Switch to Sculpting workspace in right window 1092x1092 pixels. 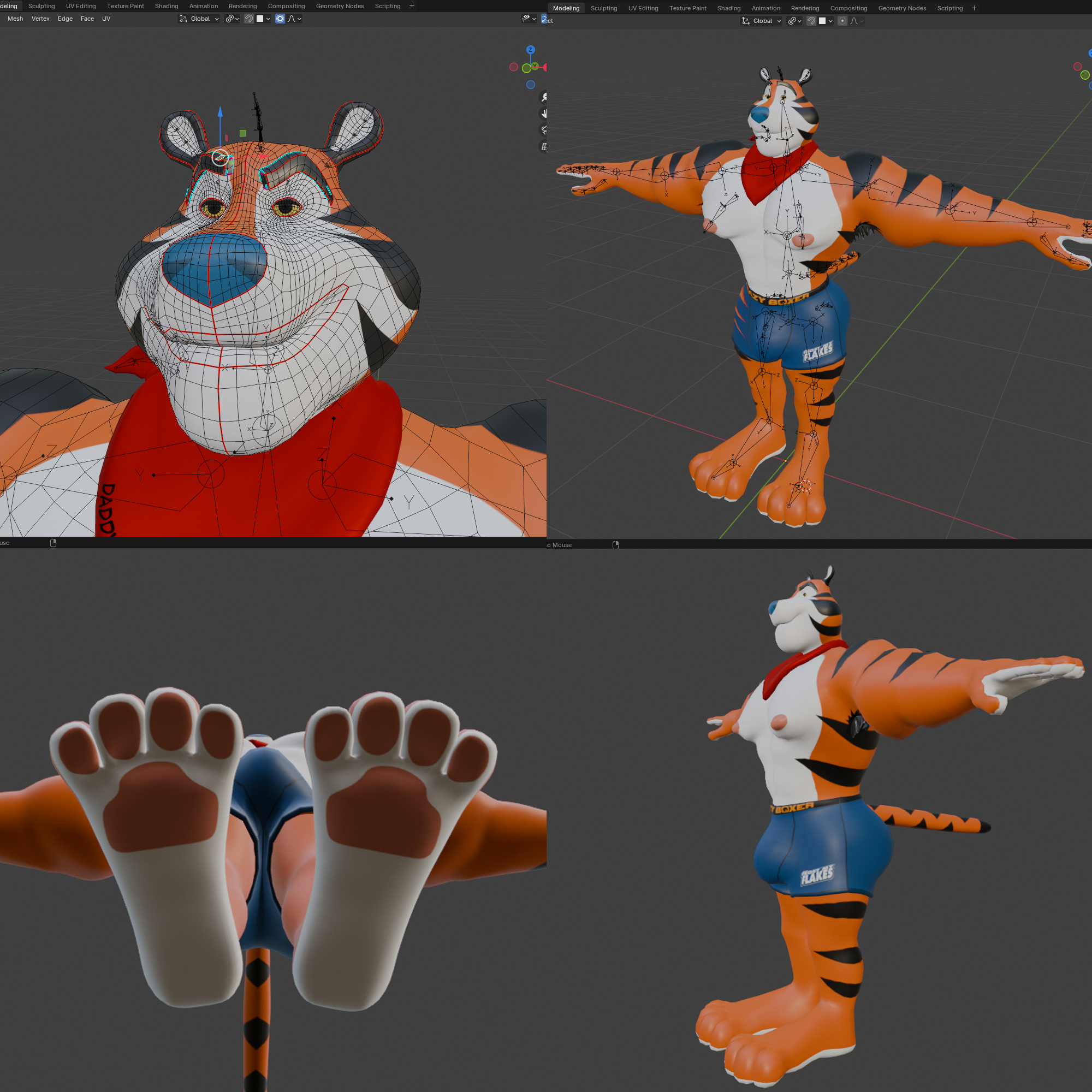click(604, 9)
